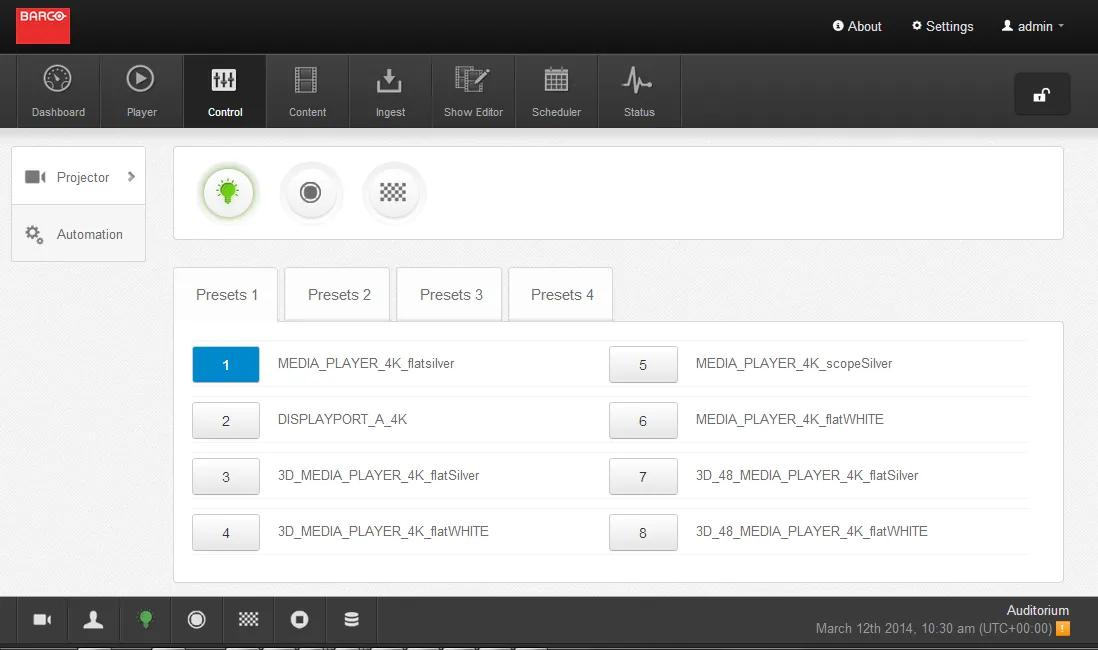Activate preset 2 DISPLAYPORT_A_4K
Screen dimensions: 1098x650
point(226,421)
